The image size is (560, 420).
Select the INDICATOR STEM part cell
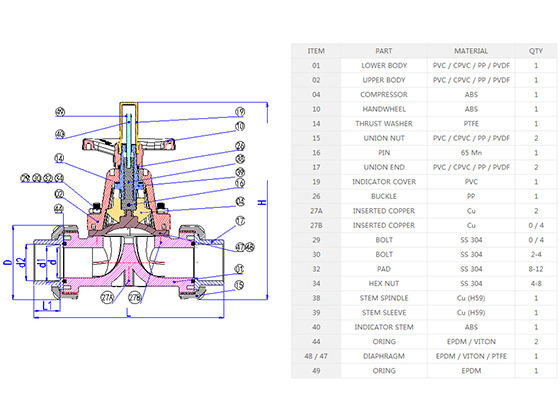[x=384, y=327]
